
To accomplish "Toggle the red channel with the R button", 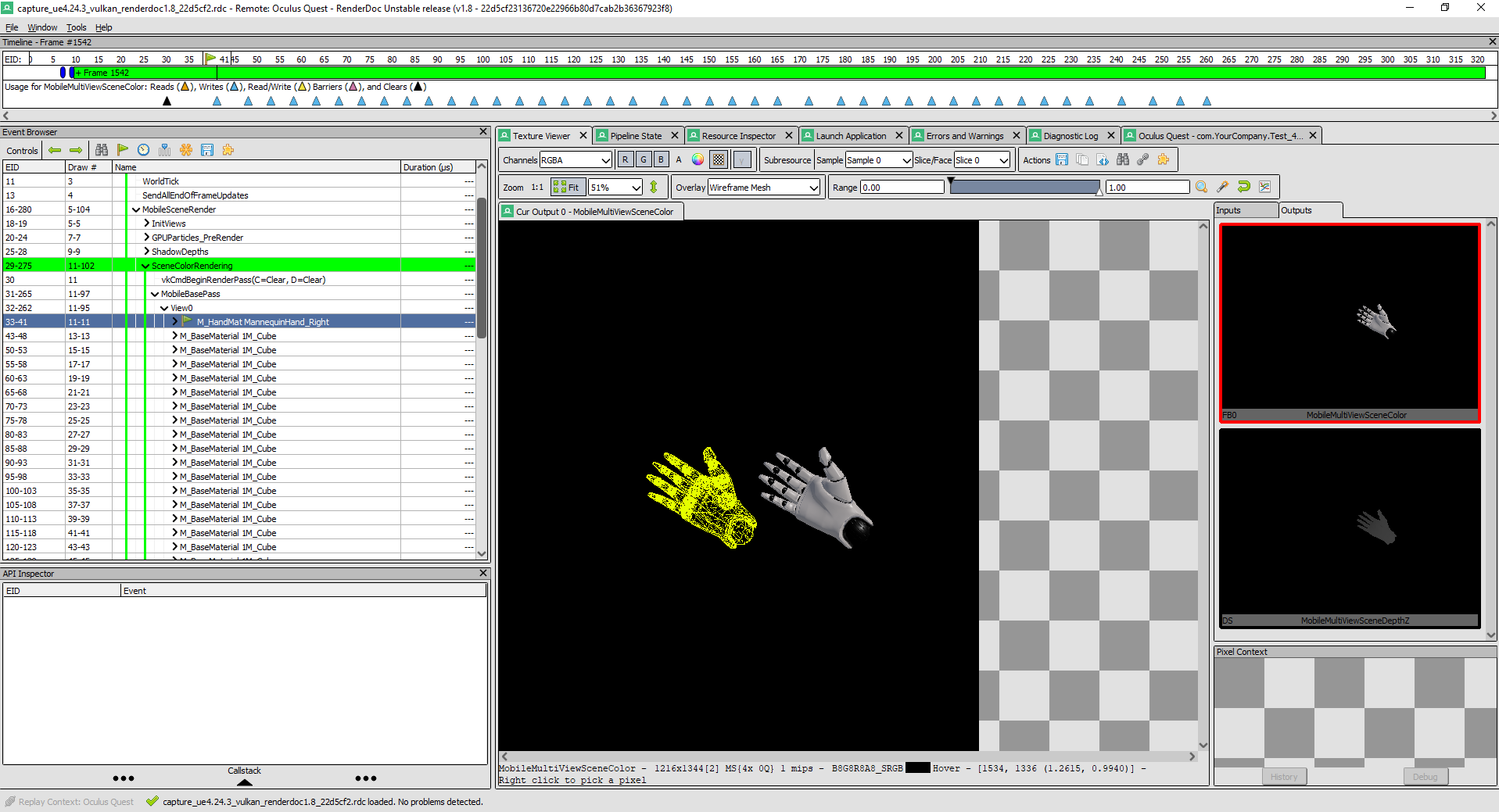I will (x=624, y=159).
